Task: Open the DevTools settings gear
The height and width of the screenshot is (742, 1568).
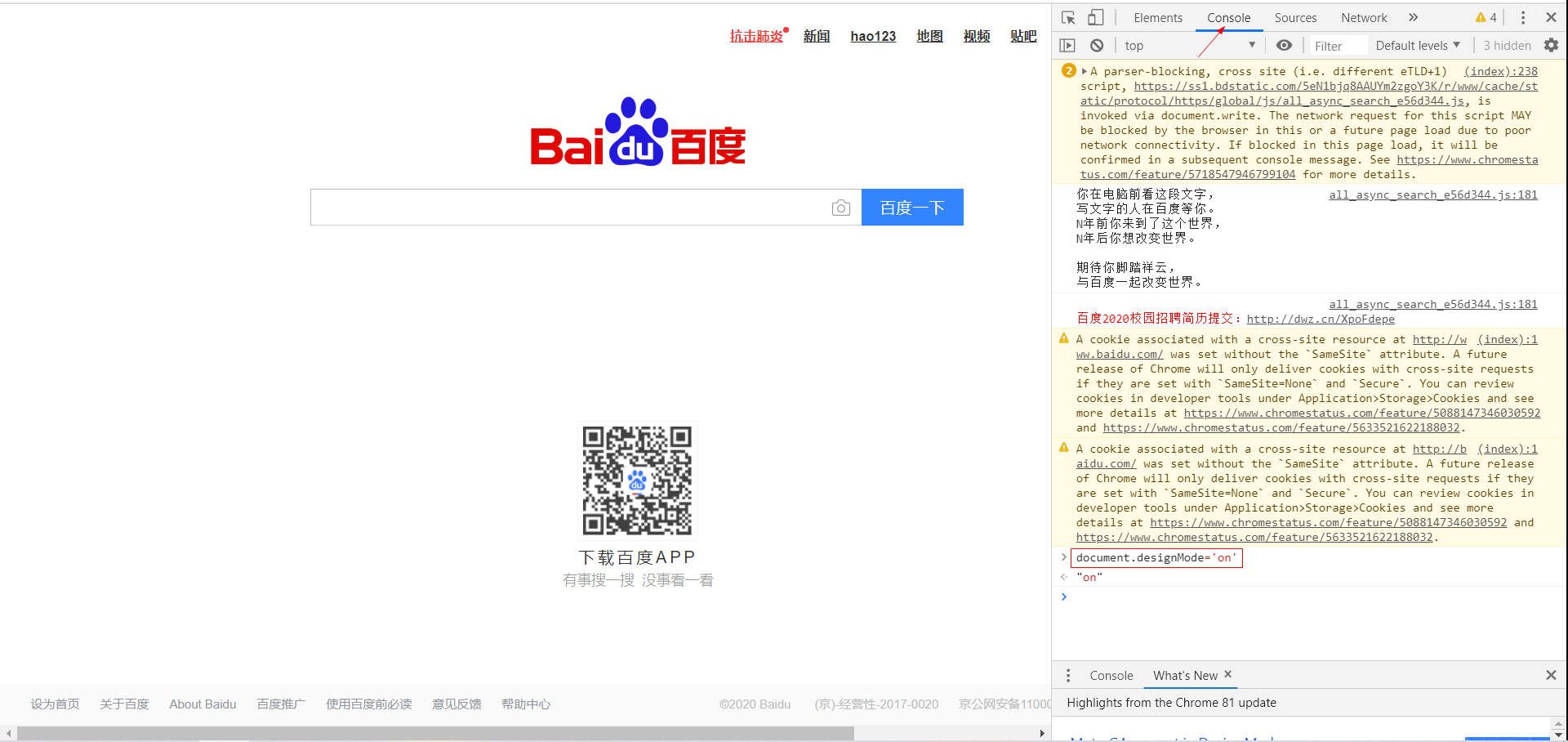Action: tap(1551, 45)
